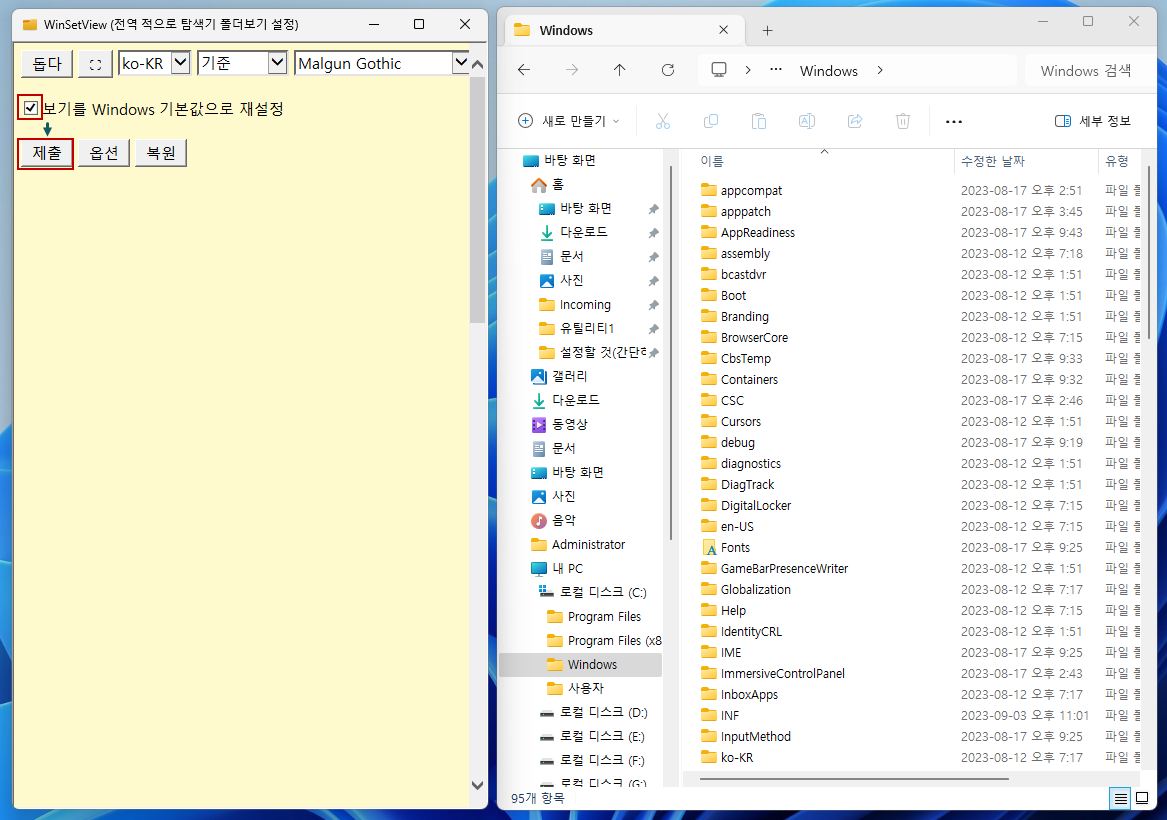The image size is (1167, 820).
Task: Click the 복원 restore button
Action: click(x=161, y=153)
